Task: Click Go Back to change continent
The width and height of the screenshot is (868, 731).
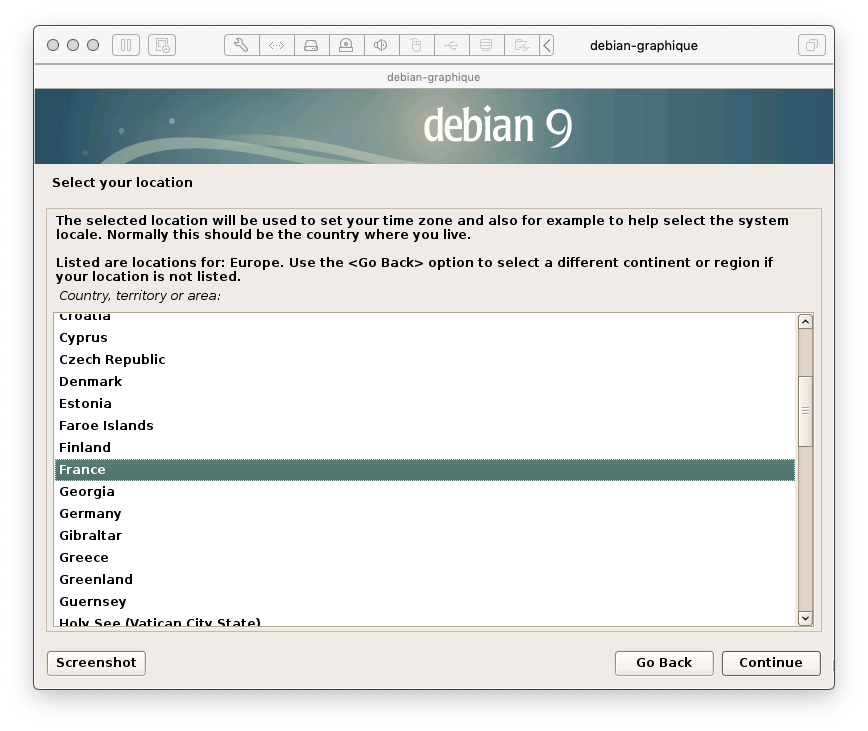Action: [664, 663]
